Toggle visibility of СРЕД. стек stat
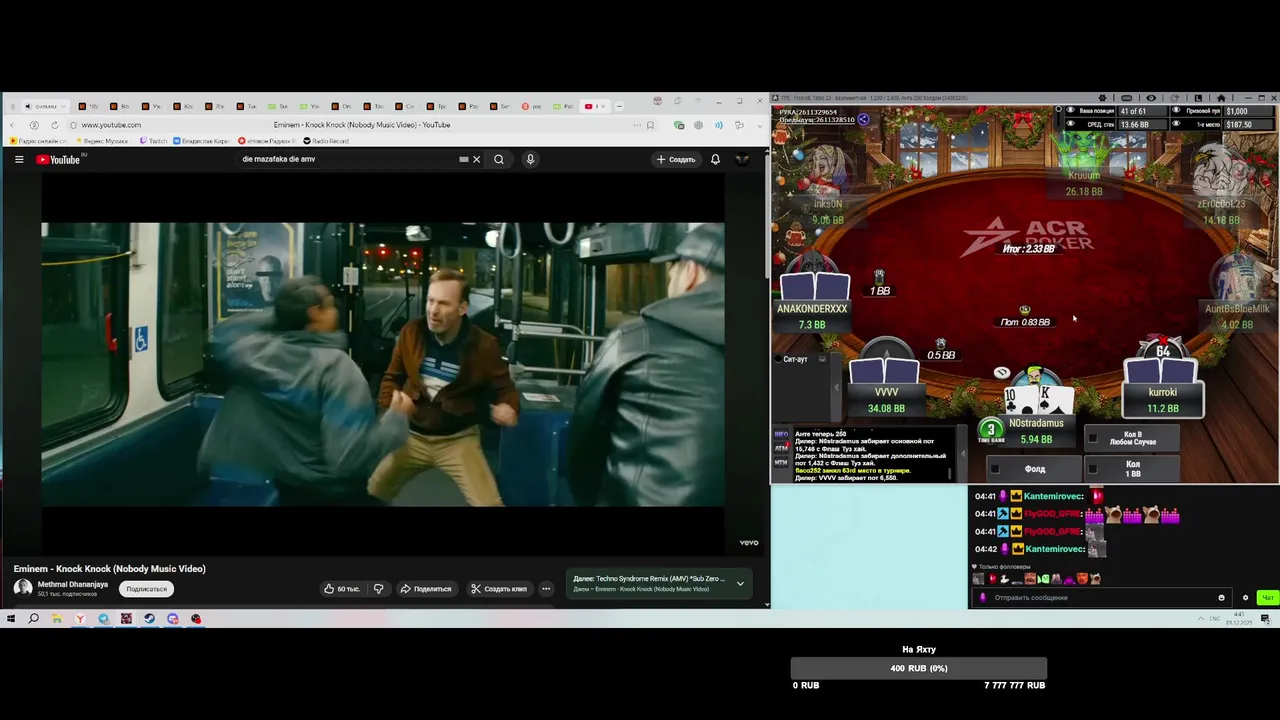Screen dimensions: 1280x720 coord(1071,124)
